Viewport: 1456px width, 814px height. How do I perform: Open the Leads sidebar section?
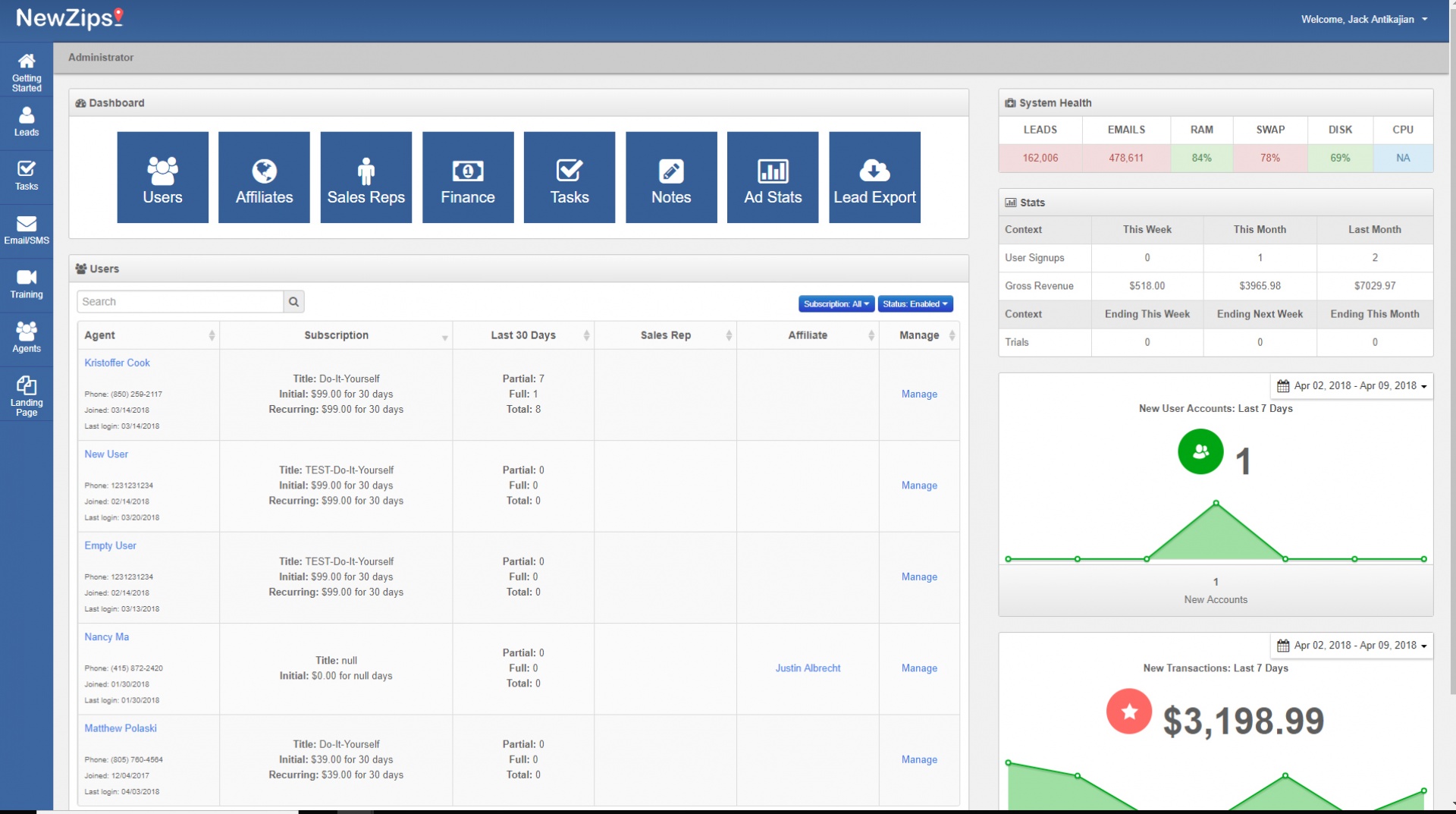click(x=27, y=123)
